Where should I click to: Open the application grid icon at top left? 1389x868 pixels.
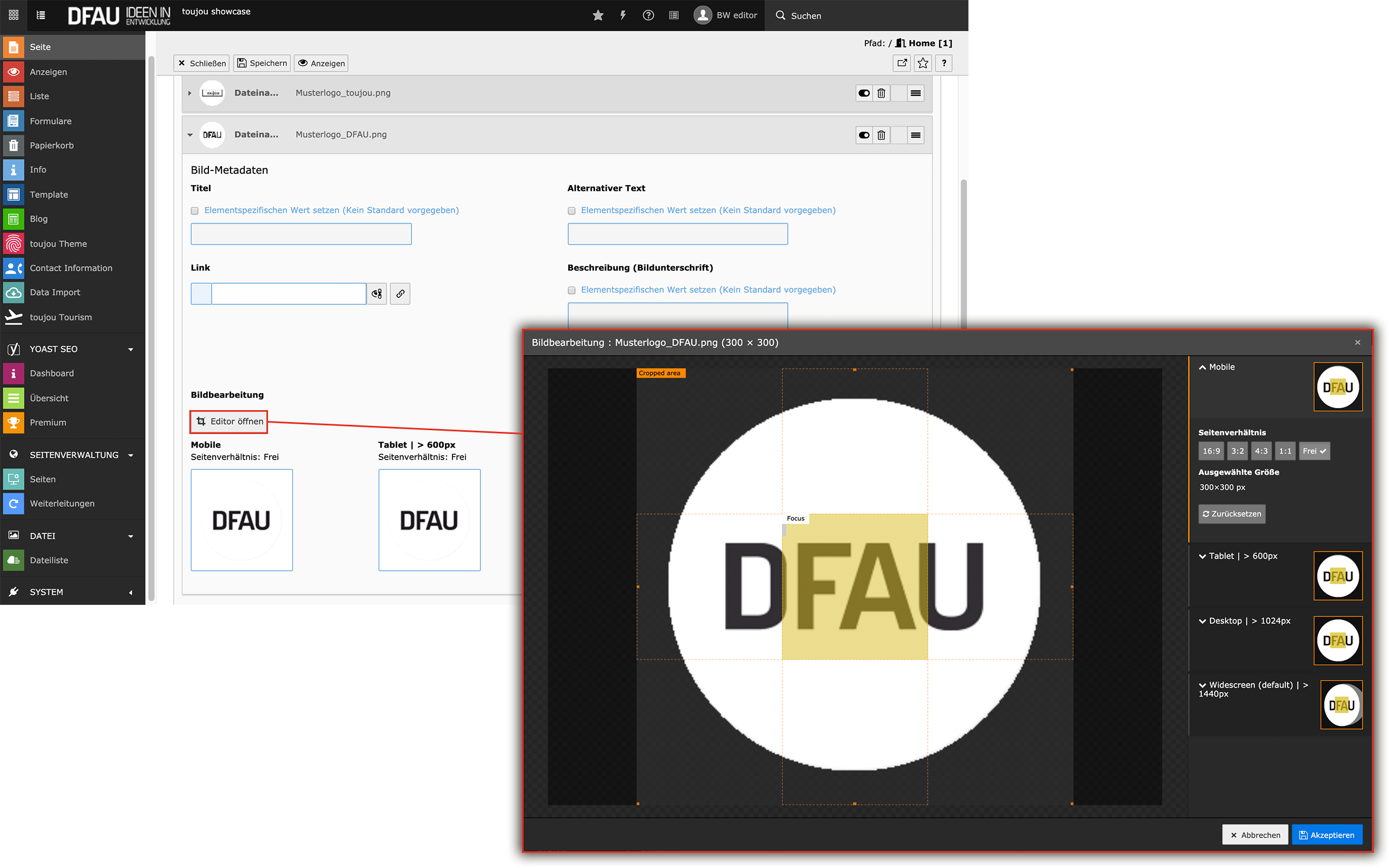[x=13, y=15]
